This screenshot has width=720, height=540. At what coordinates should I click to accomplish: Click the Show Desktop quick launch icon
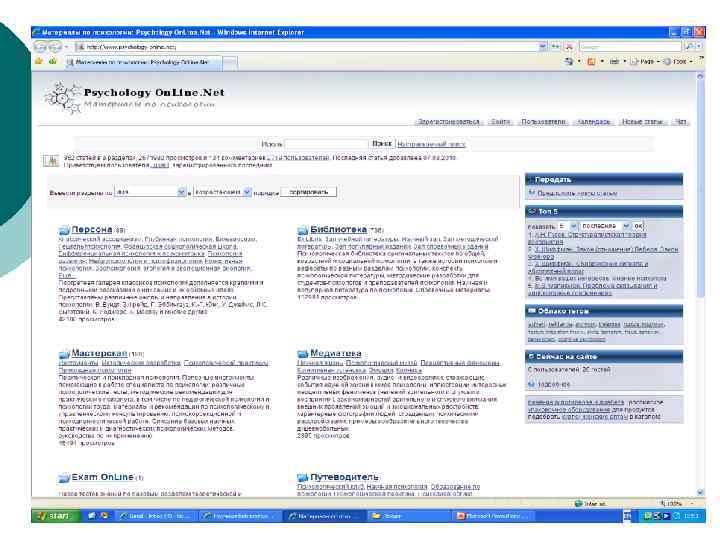click(x=91, y=516)
